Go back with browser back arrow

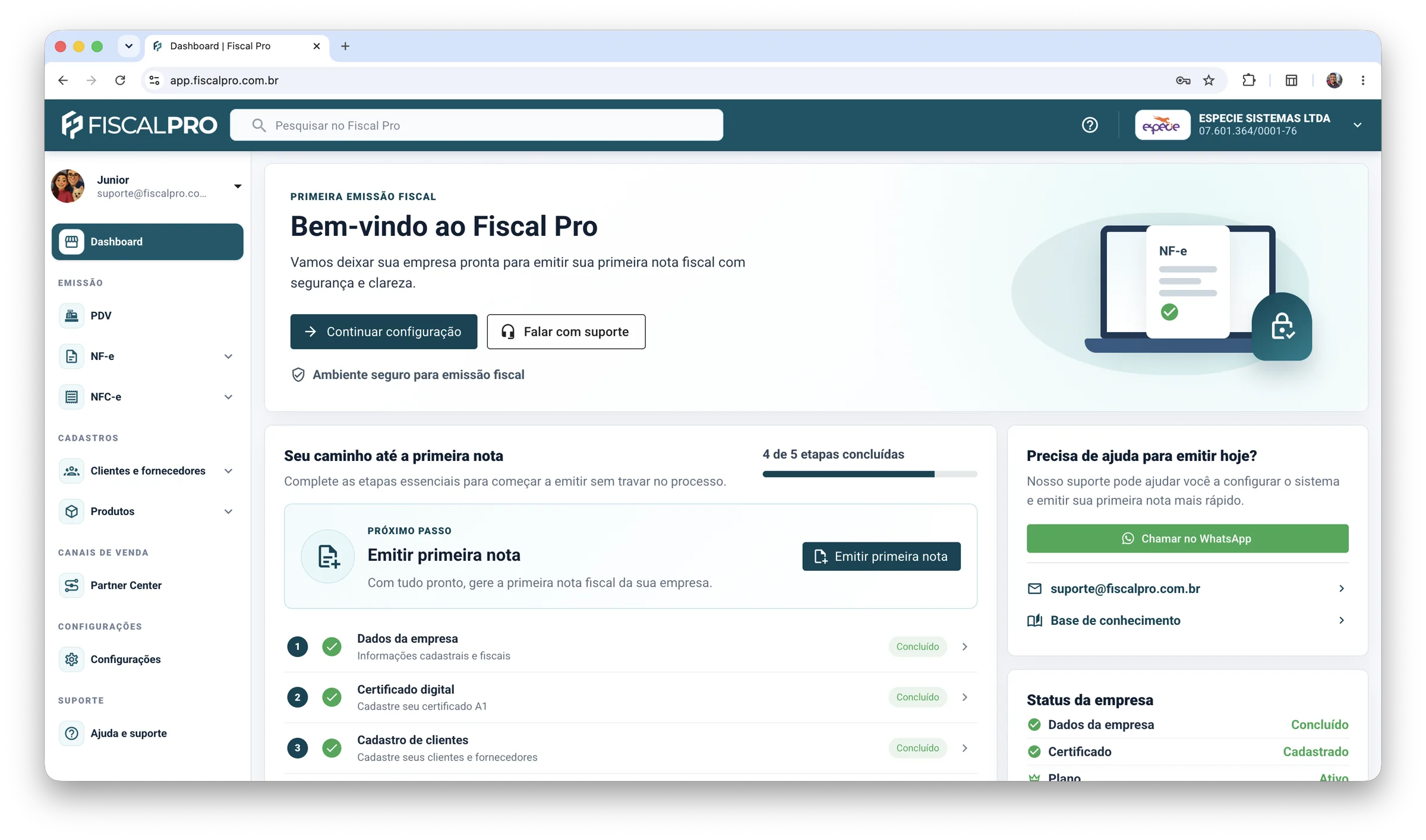click(x=63, y=80)
